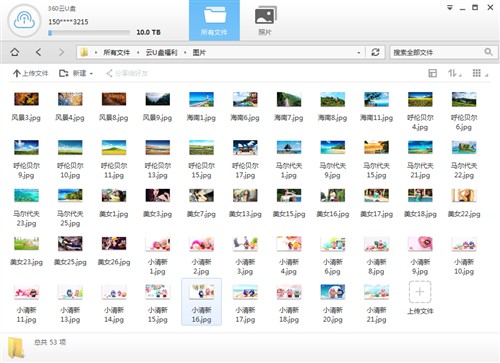Switch to the 所有文件 tab

click(x=214, y=20)
